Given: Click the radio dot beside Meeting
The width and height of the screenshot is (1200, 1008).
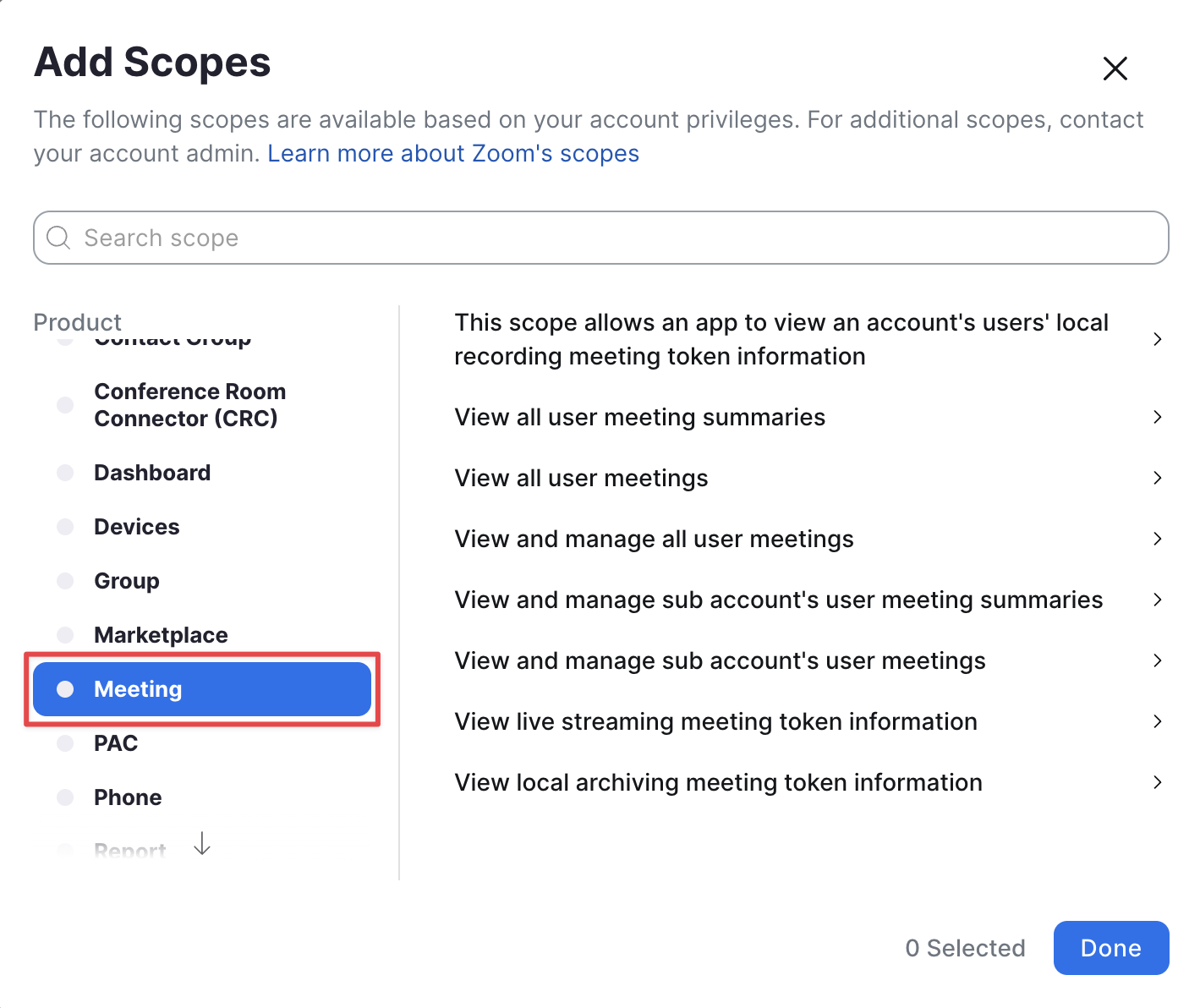Looking at the screenshot, I should (x=65, y=689).
